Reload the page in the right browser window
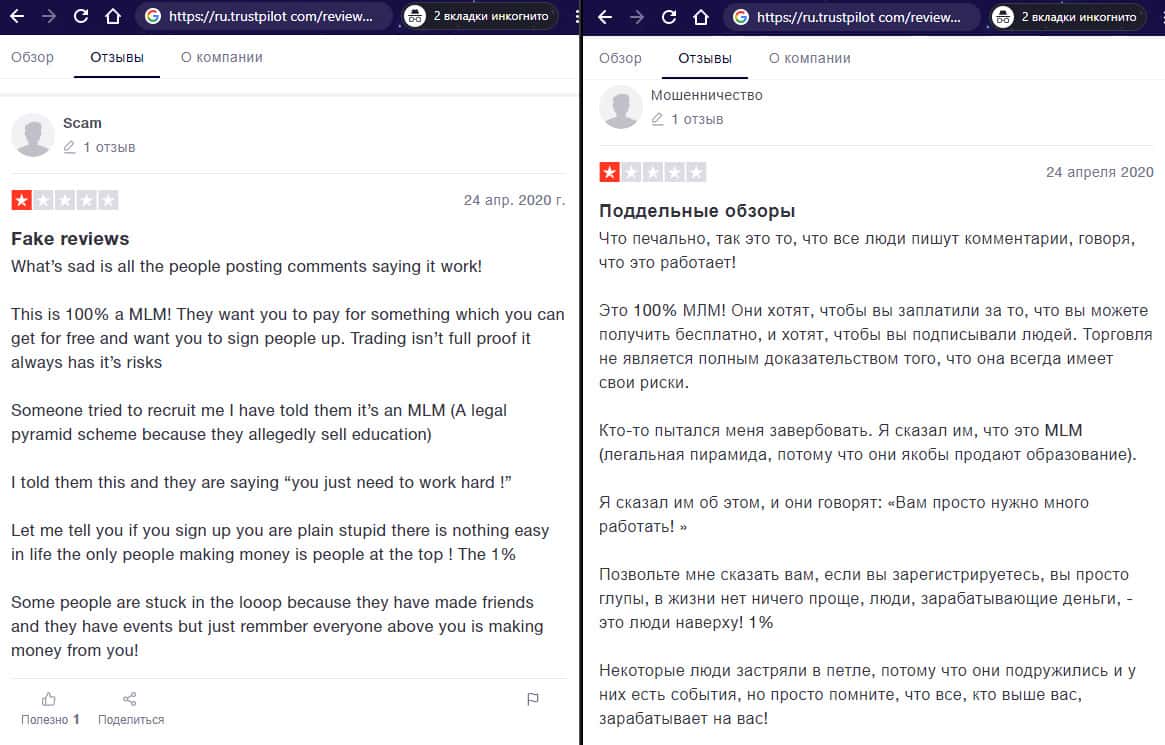1165x745 pixels. click(669, 16)
